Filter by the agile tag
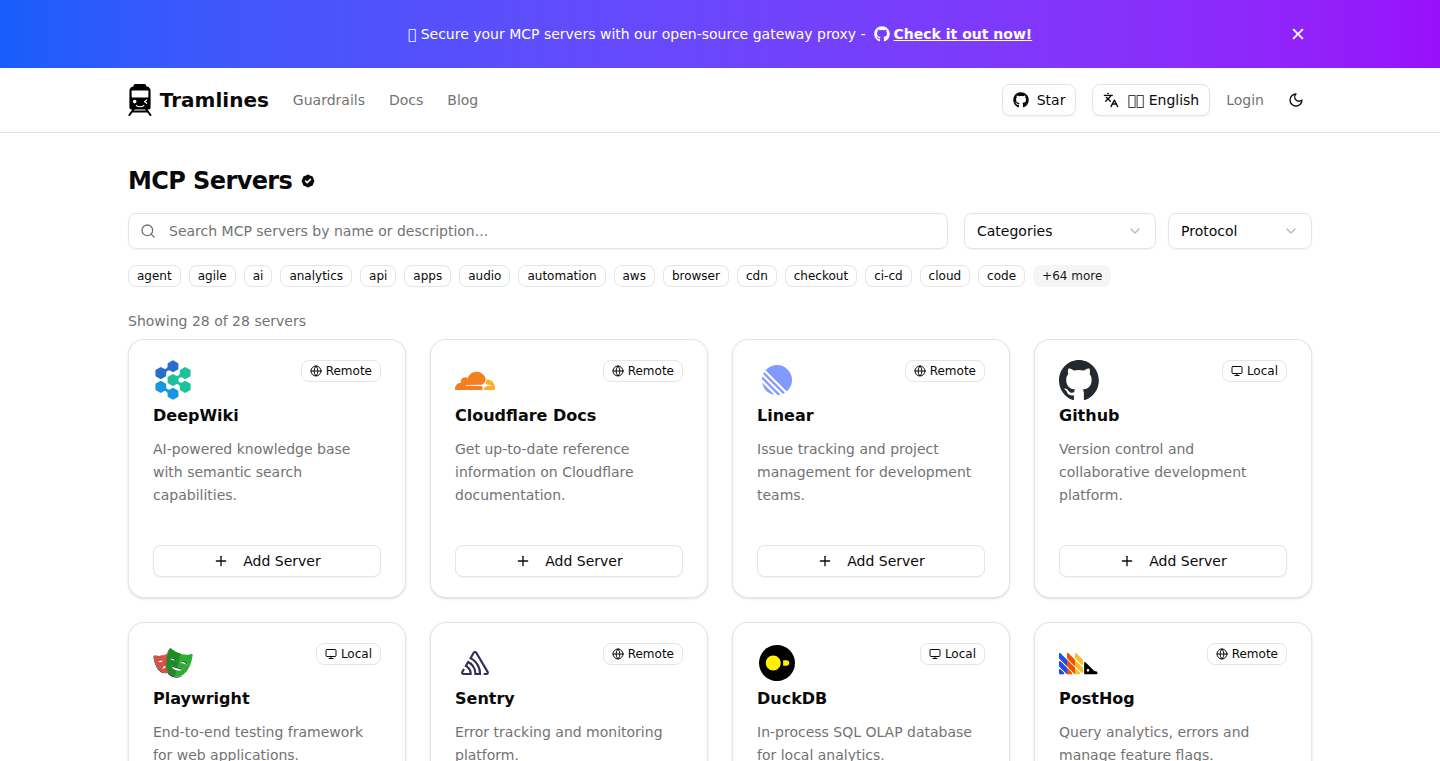 click(x=212, y=276)
